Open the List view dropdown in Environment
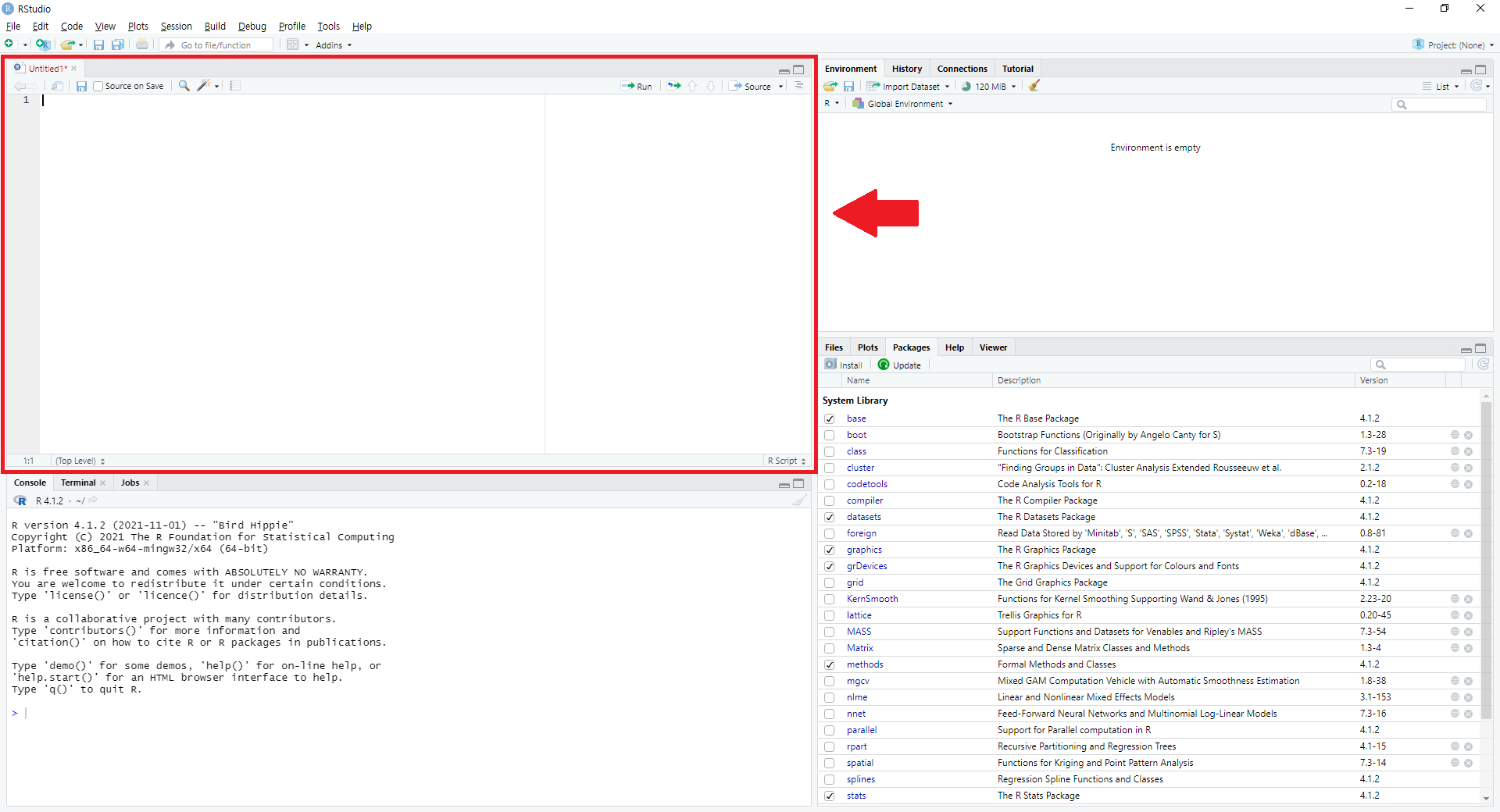Image resolution: width=1500 pixels, height=812 pixels. 1441,87
